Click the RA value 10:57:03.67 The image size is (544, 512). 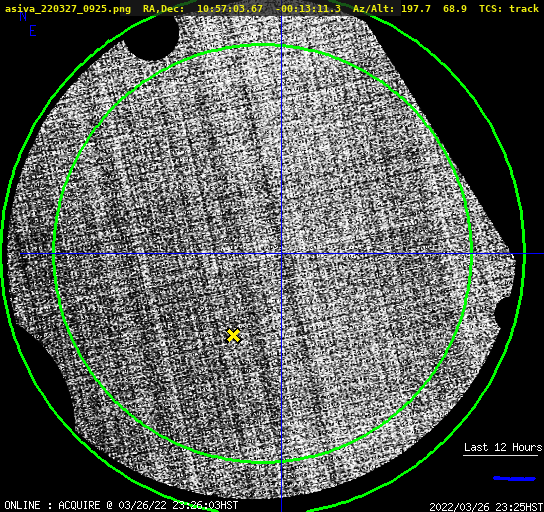click(230, 8)
